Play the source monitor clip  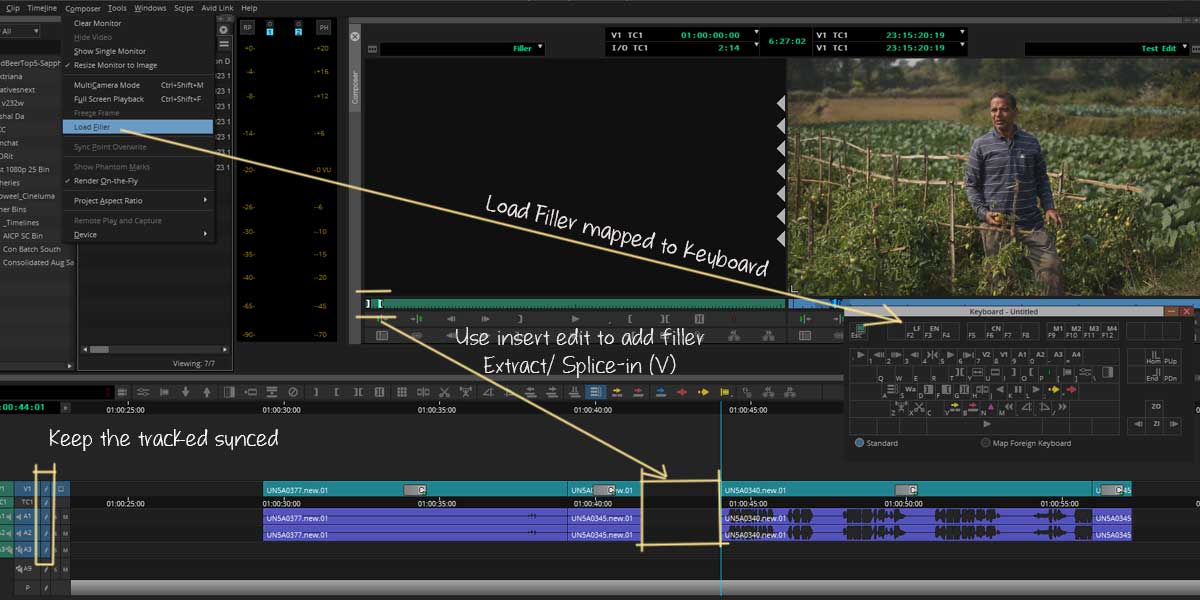(575, 319)
